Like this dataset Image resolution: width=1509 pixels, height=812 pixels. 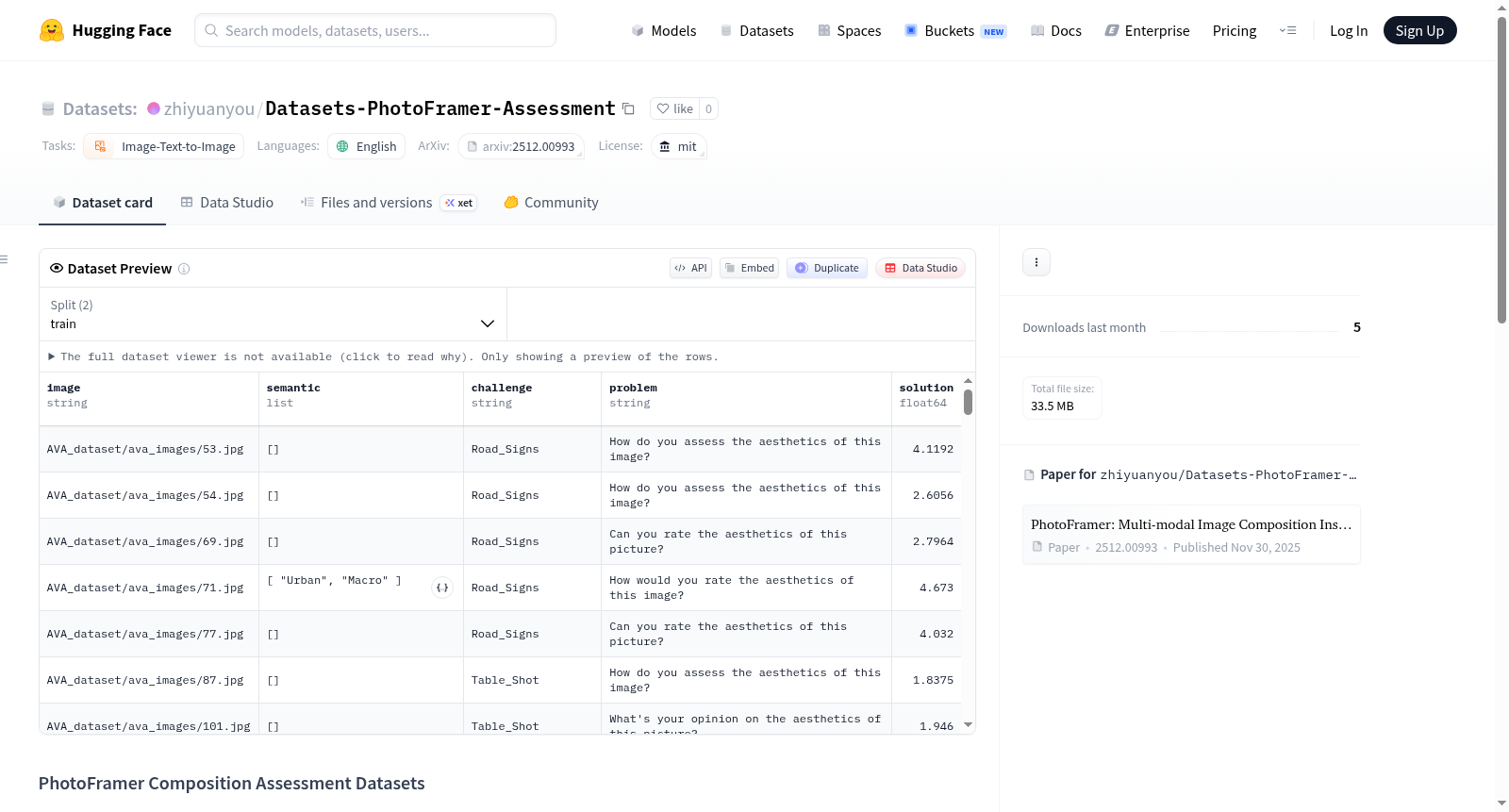coord(675,108)
